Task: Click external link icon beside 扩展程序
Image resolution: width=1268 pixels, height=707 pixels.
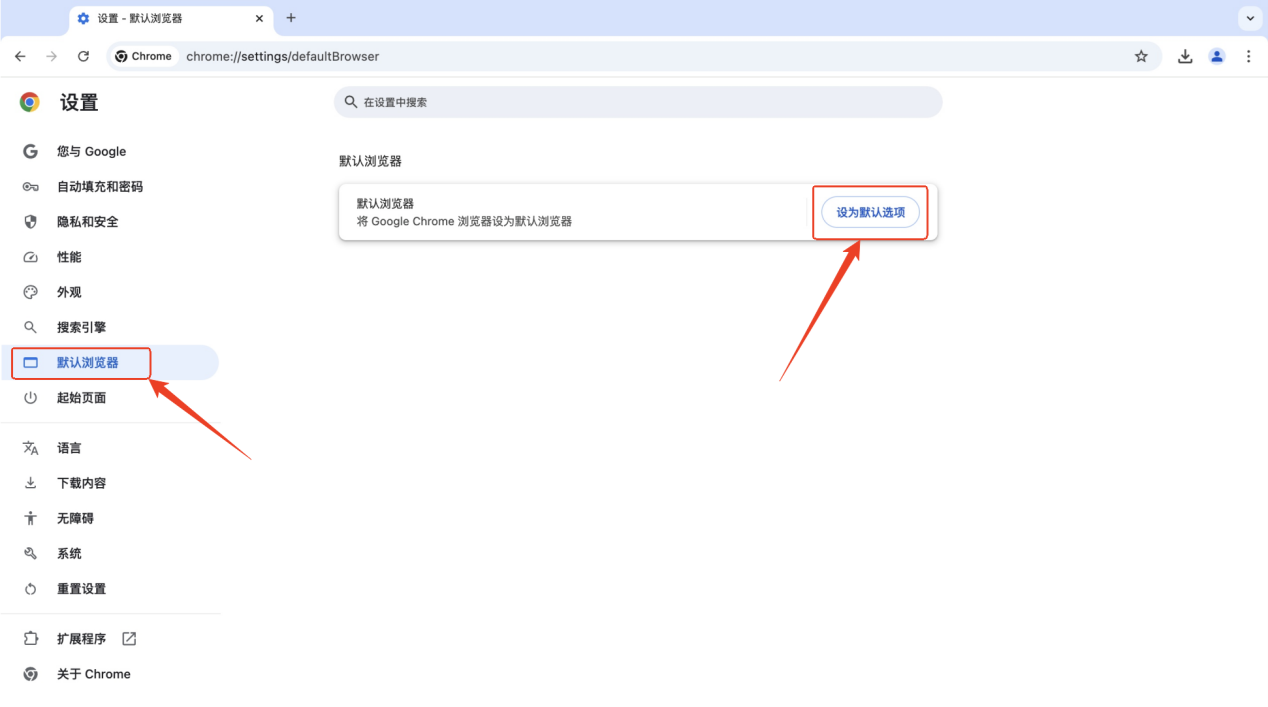Action: click(x=129, y=639)
